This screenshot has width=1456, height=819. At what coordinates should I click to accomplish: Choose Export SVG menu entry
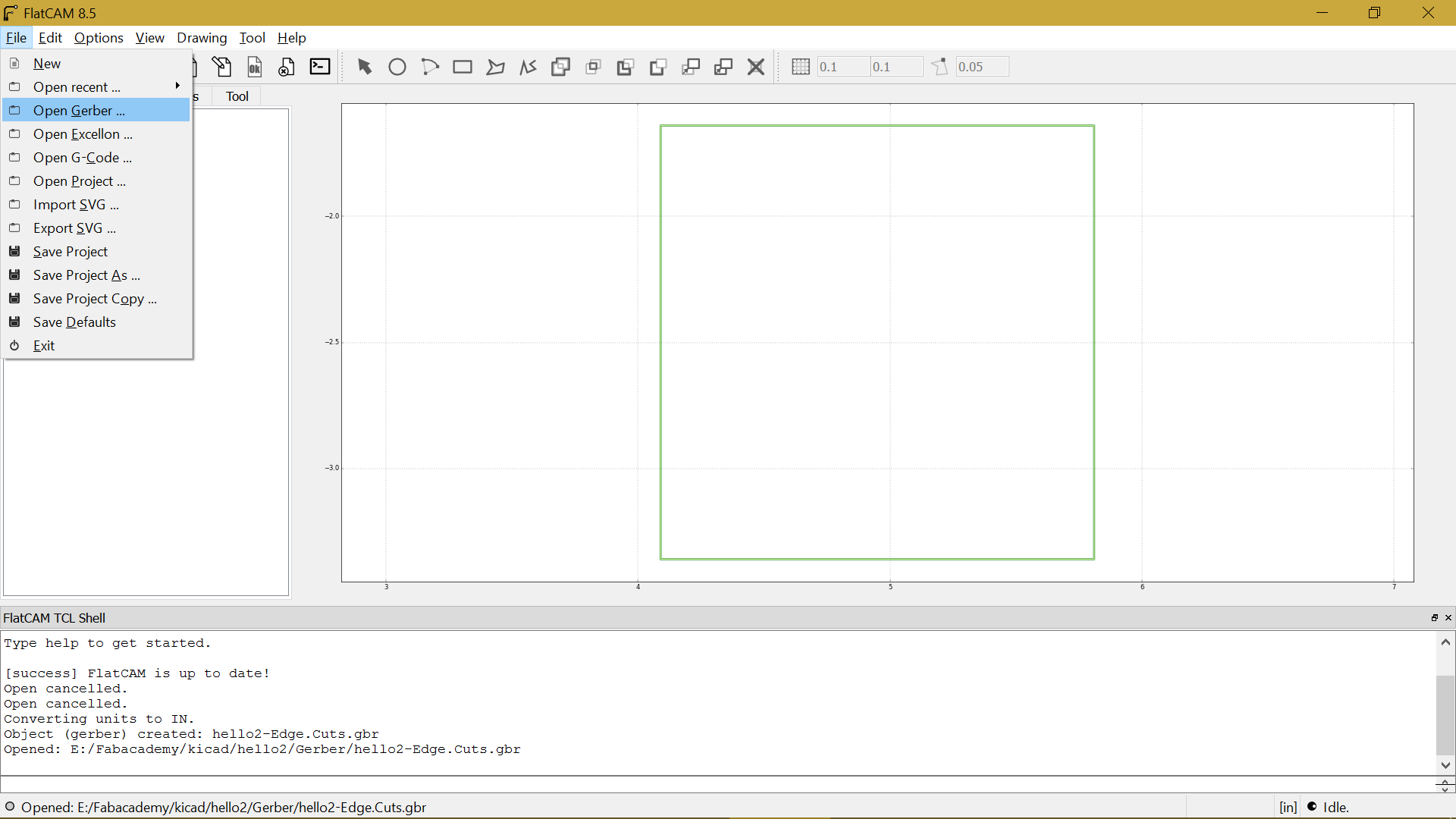[x=96, y=228]
